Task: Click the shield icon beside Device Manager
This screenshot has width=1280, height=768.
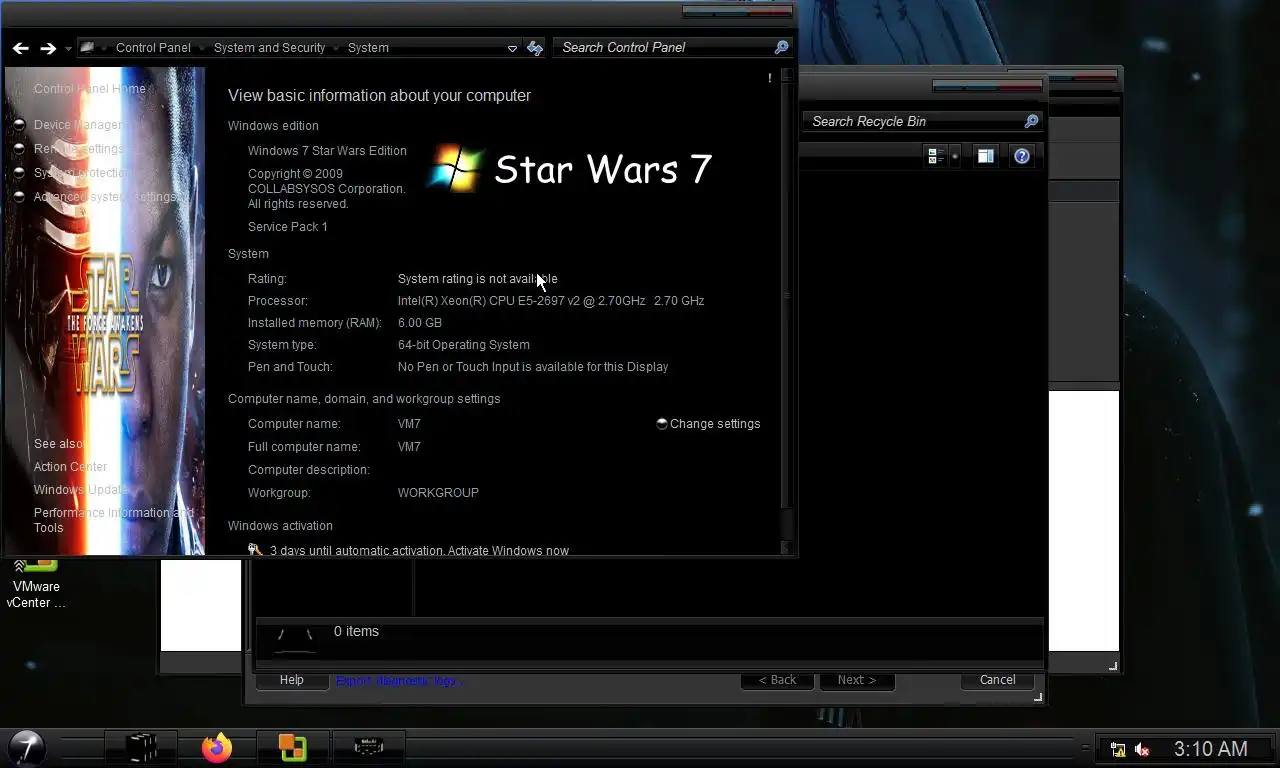Action: (19, 125)
